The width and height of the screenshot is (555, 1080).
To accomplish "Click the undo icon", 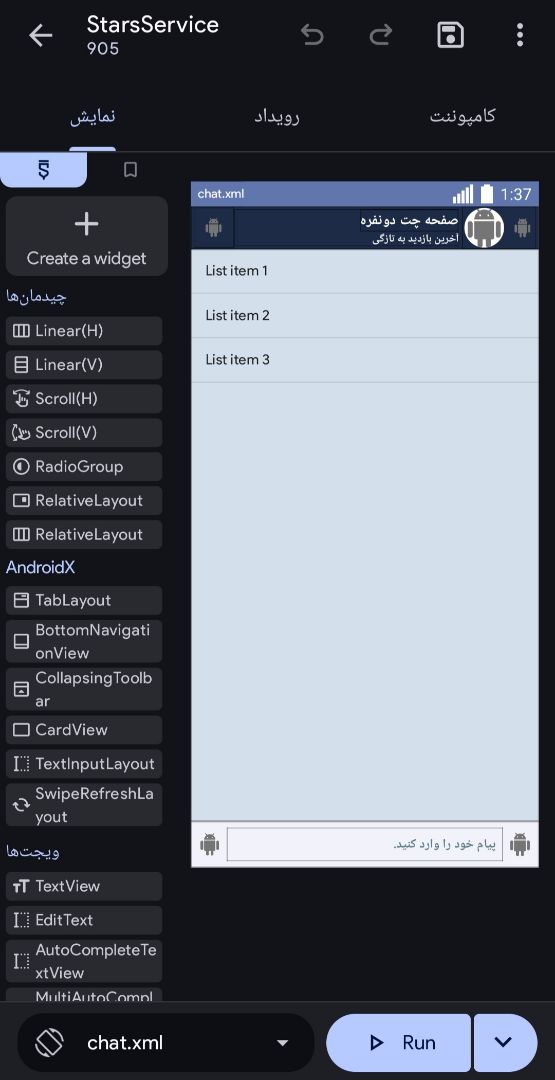I will click(x=312, y=35).
